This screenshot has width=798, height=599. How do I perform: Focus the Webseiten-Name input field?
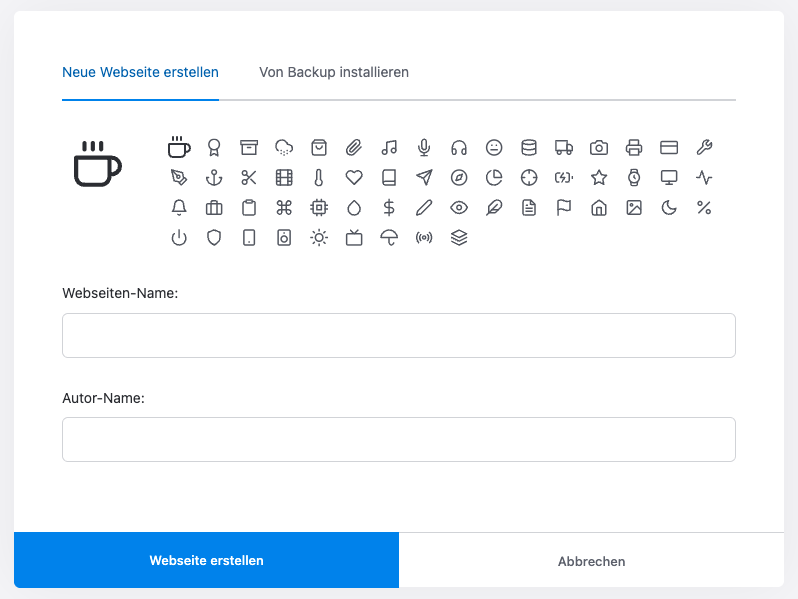[398, 336]
